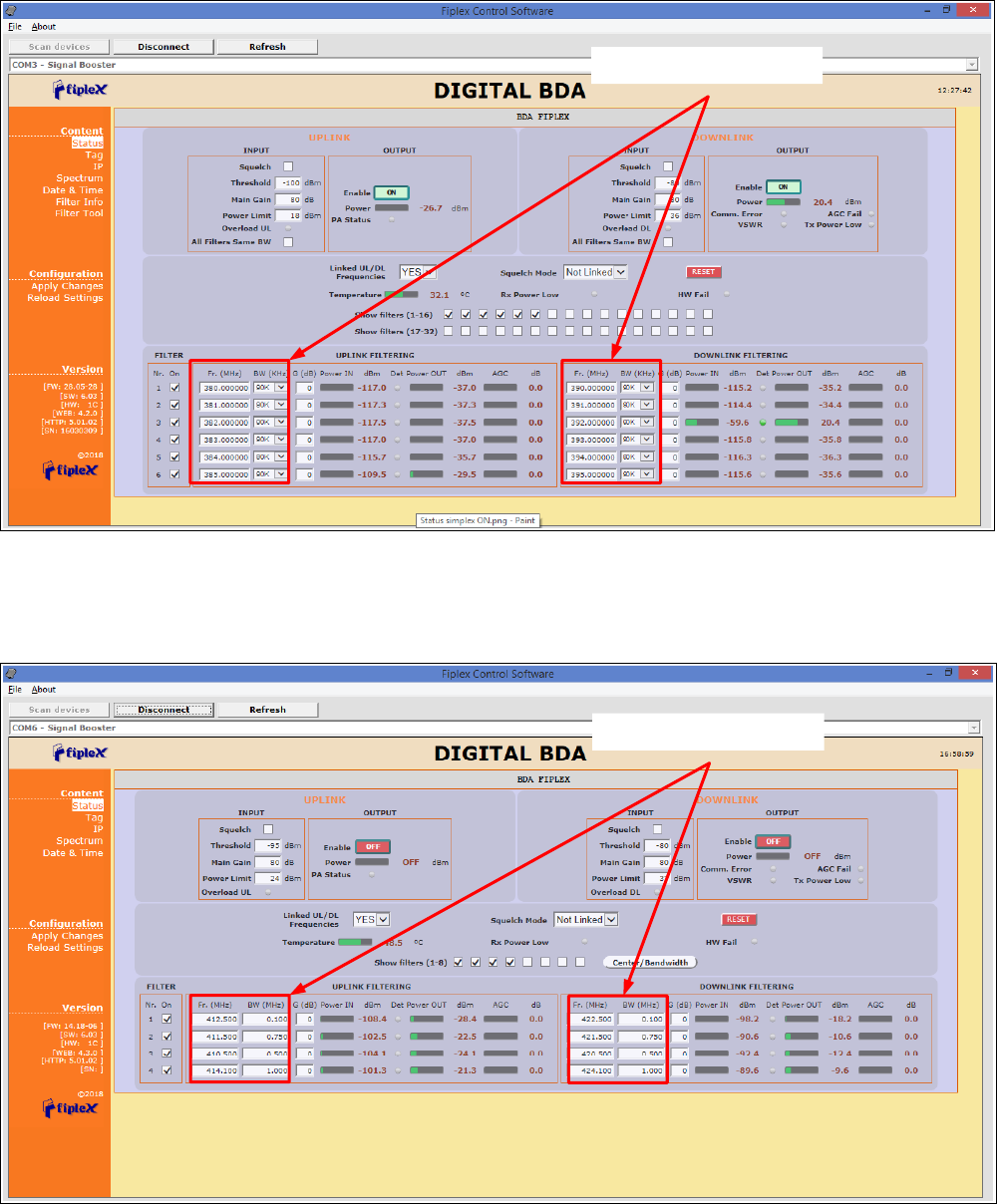997x1204 pixels.
Task: Open BW dropdown for downlink 395.000000 in COM3
Action: (637, 474)
